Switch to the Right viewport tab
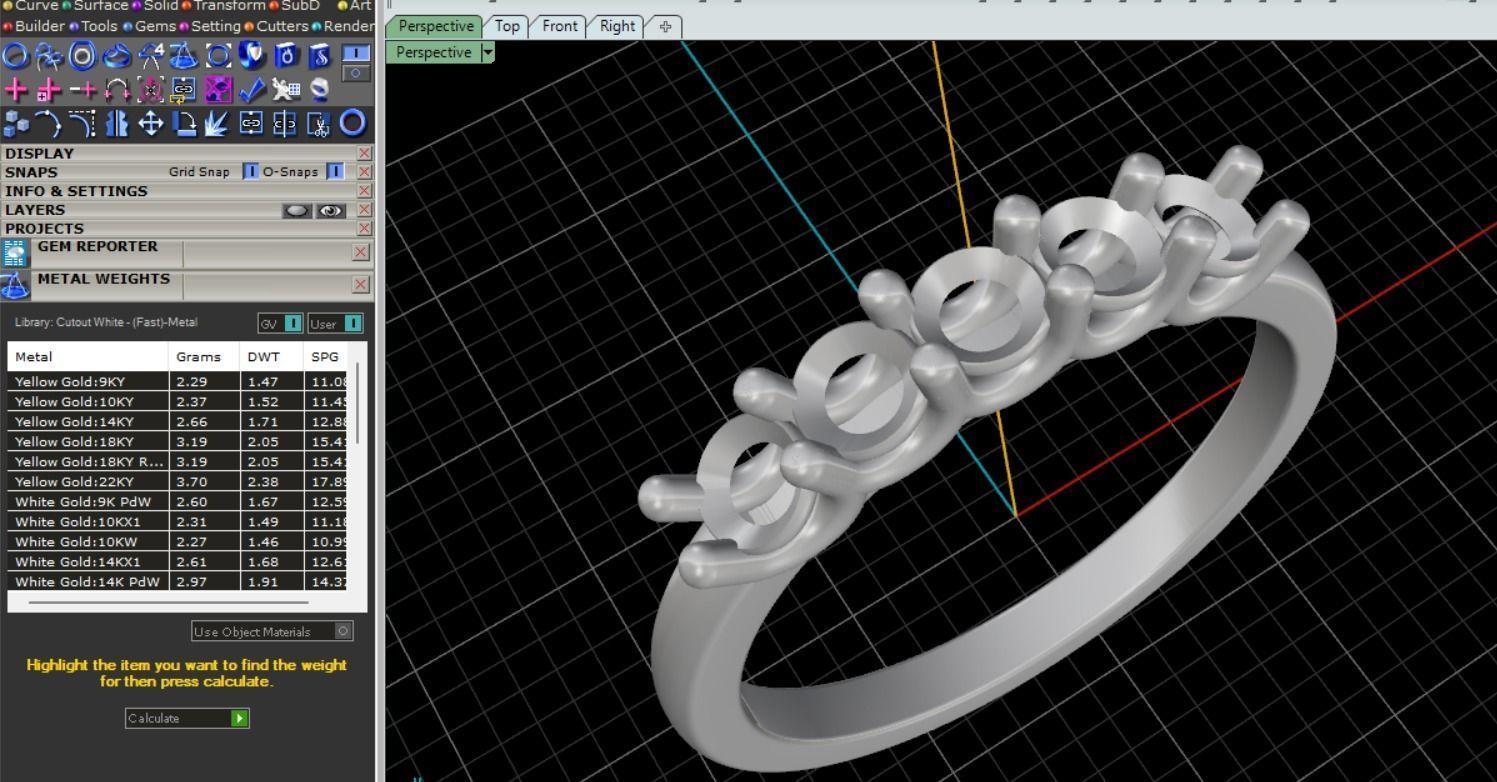This screenshot has height=782, width=1497. [617, 26]
